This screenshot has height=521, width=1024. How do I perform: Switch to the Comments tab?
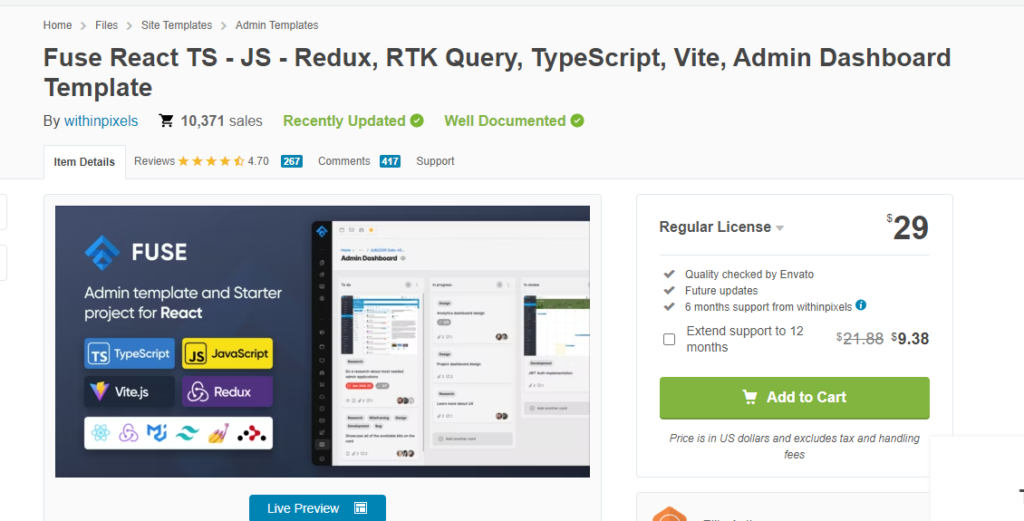pyautogui.click(x=341, y=161)
